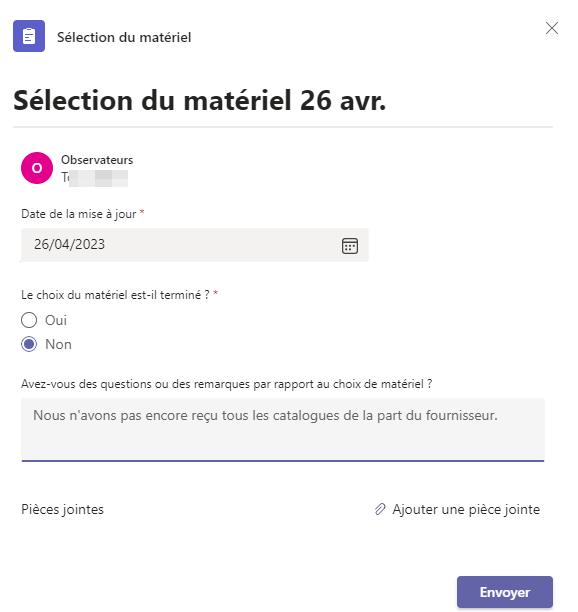578x612 pixels.
Task: Click the questions ou remarques field label
Action: click(226, 384)
